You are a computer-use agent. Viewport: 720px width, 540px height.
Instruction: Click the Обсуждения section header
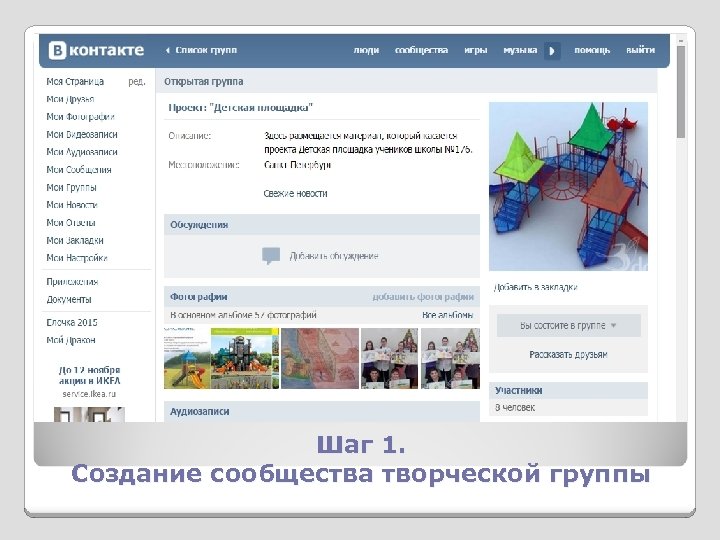[x=322, y=225]
